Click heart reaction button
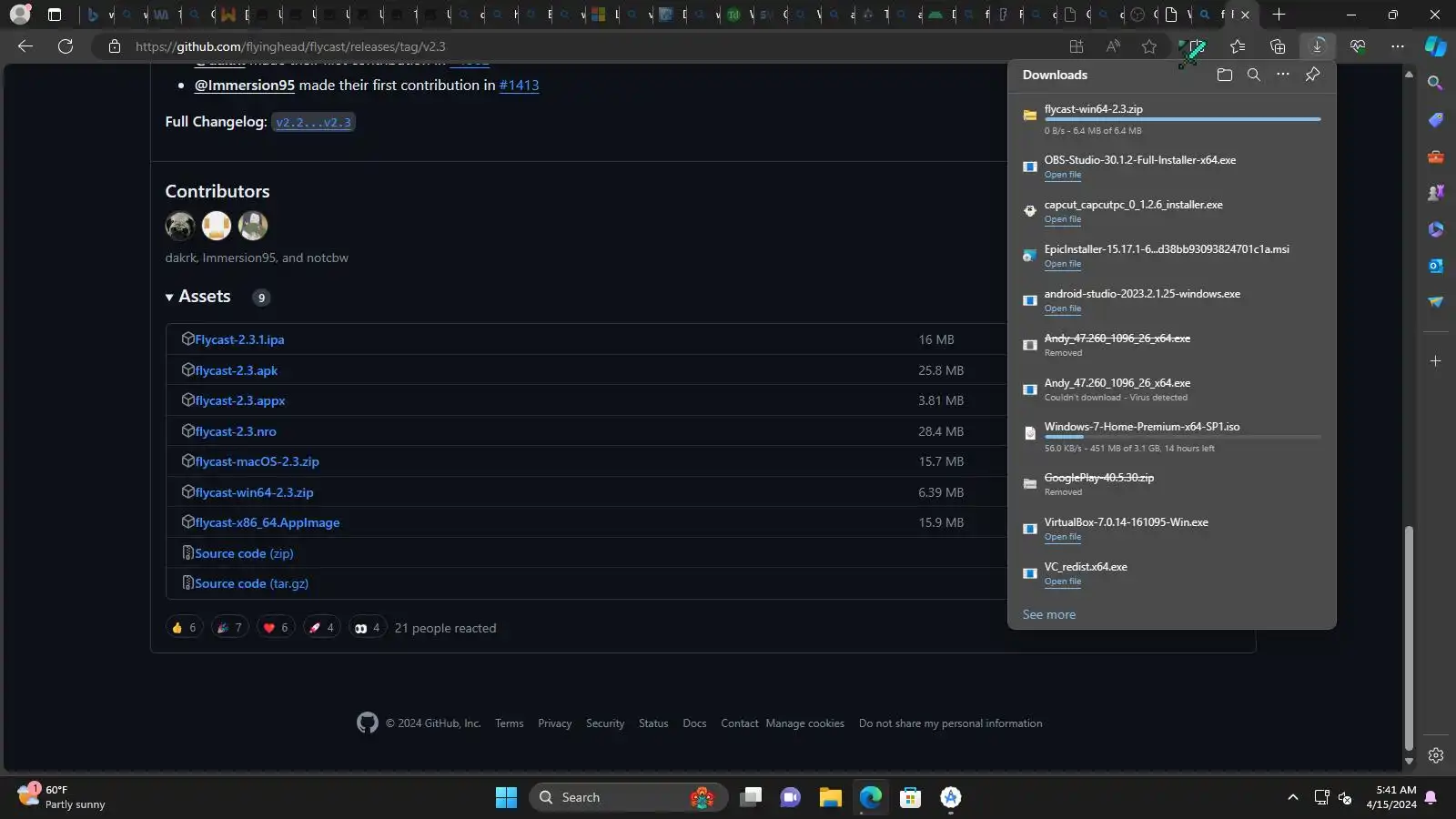 (x=275, y=628)
